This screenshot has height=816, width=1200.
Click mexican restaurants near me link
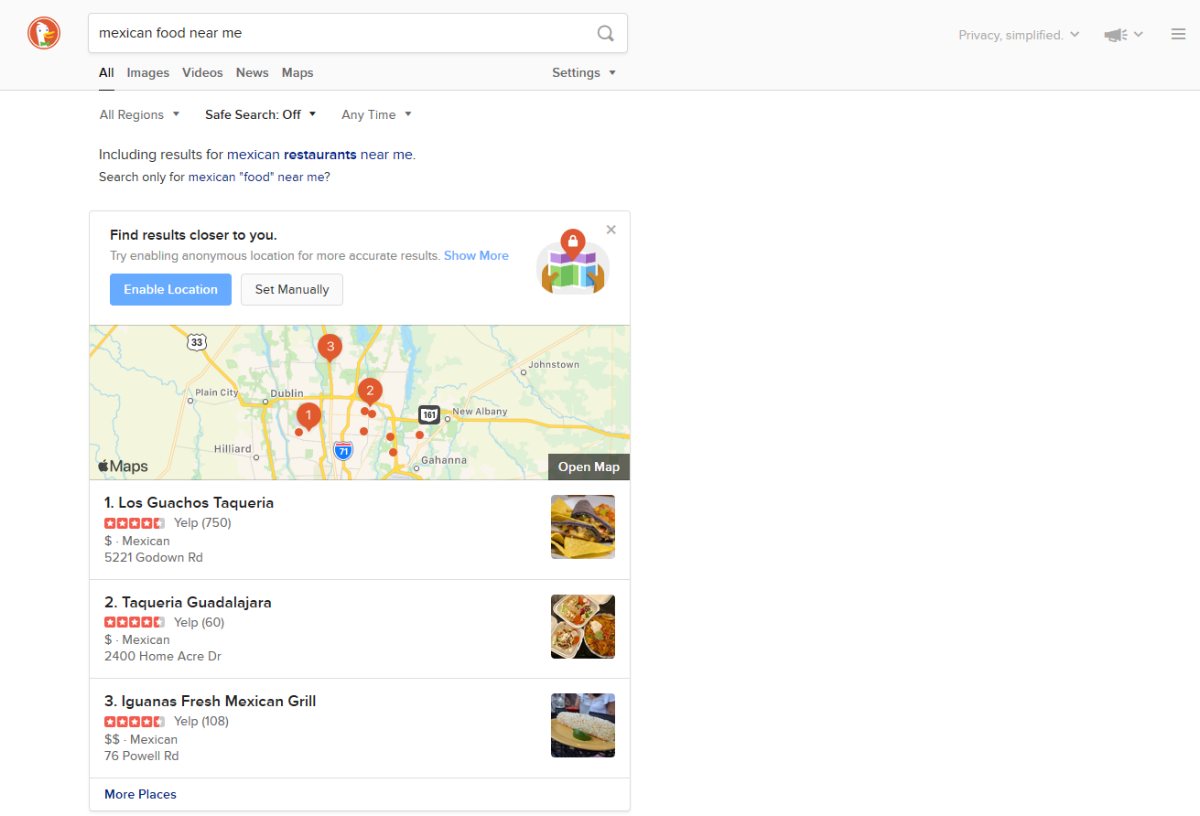click(x=320, y=155)
